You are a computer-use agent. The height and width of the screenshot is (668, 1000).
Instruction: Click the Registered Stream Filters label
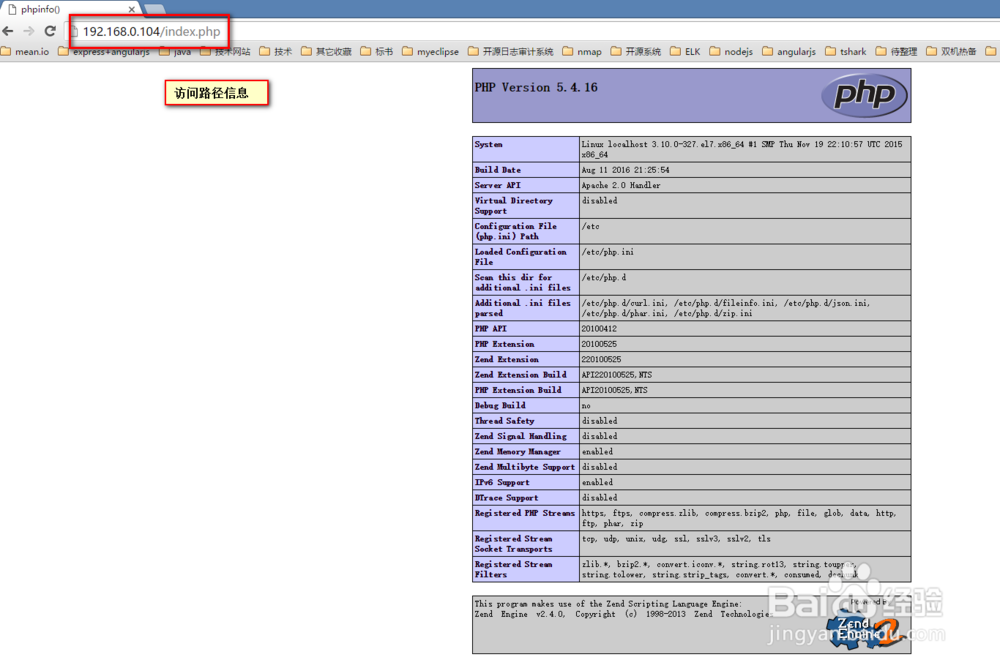[x=513, y=569]
